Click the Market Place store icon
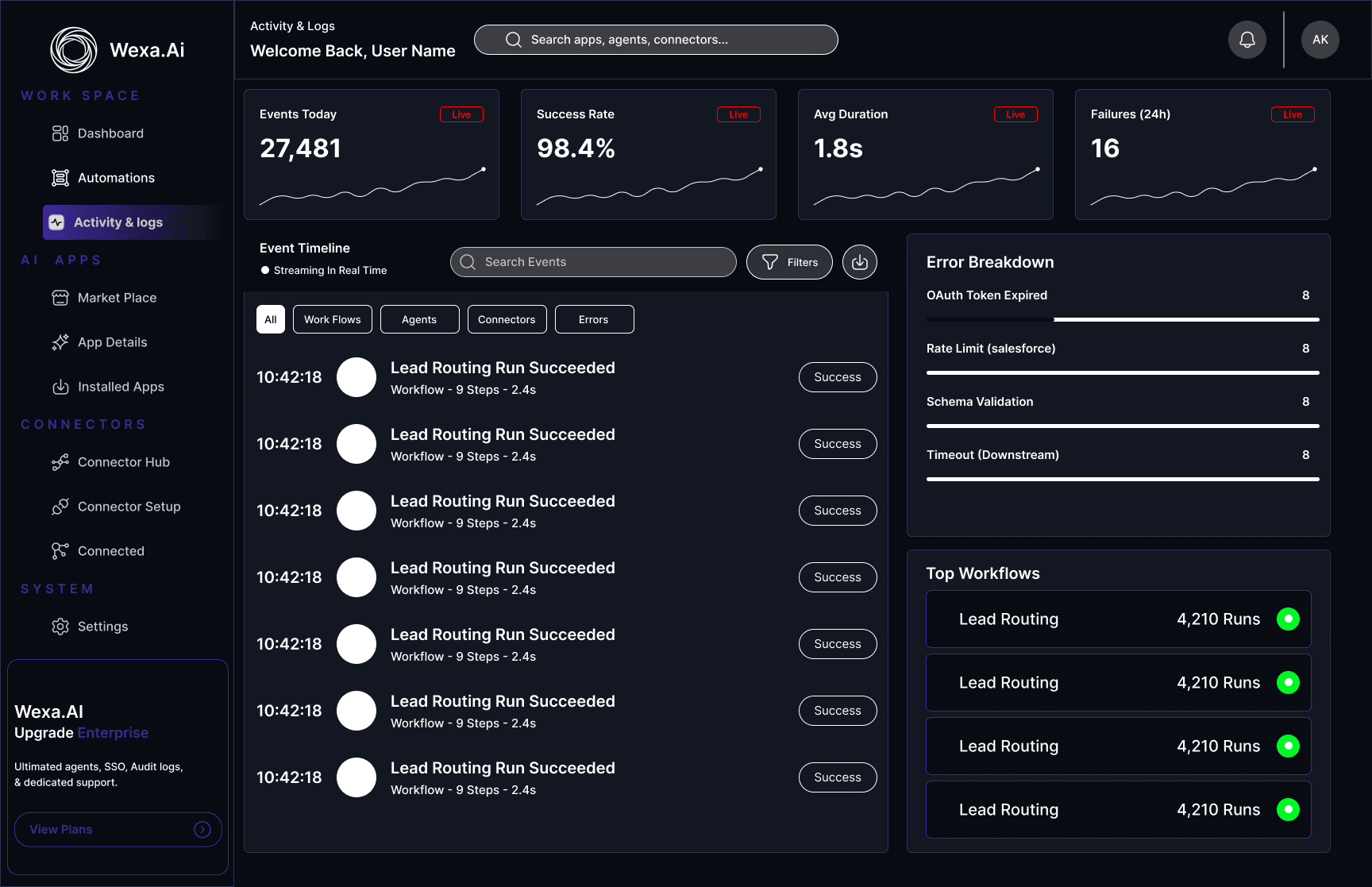 (x=60, y=298)
